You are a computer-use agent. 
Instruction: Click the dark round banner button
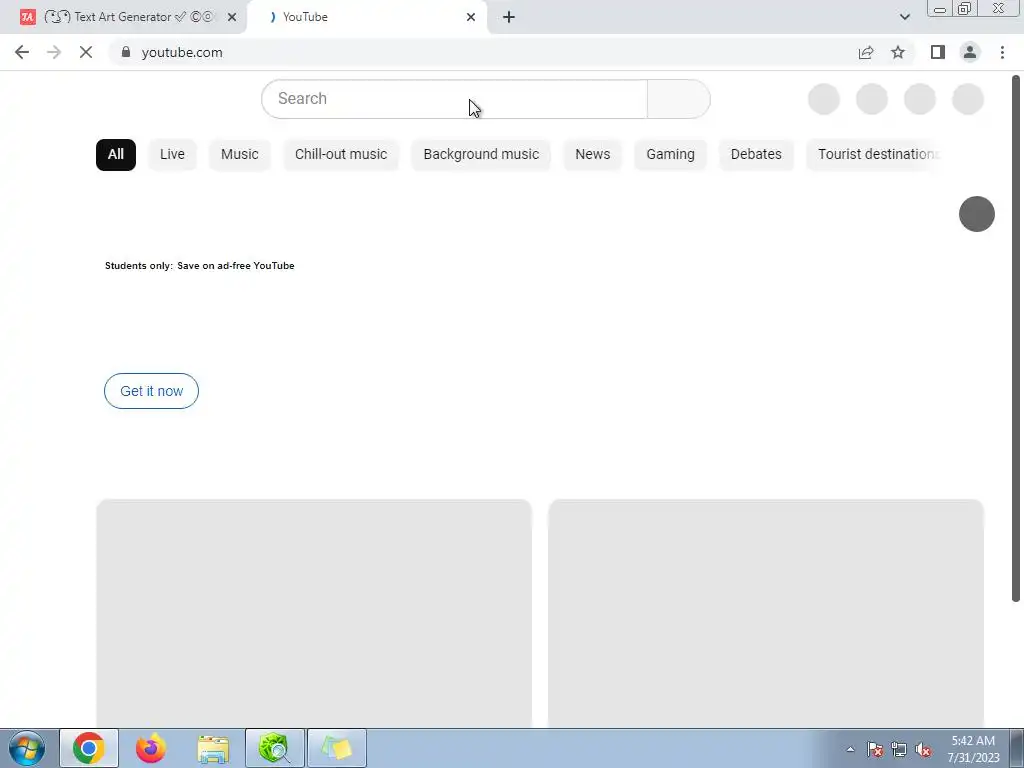pyautogui.click(x=977, y=214)
